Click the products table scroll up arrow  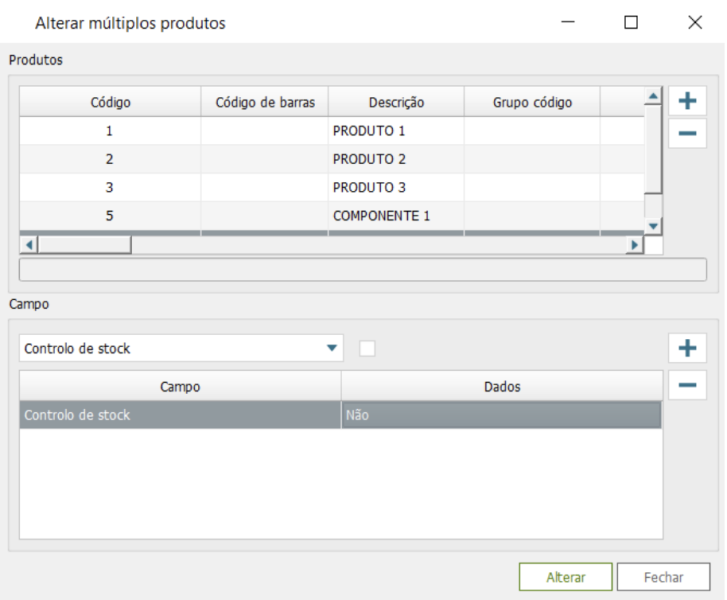coord(653,97)
